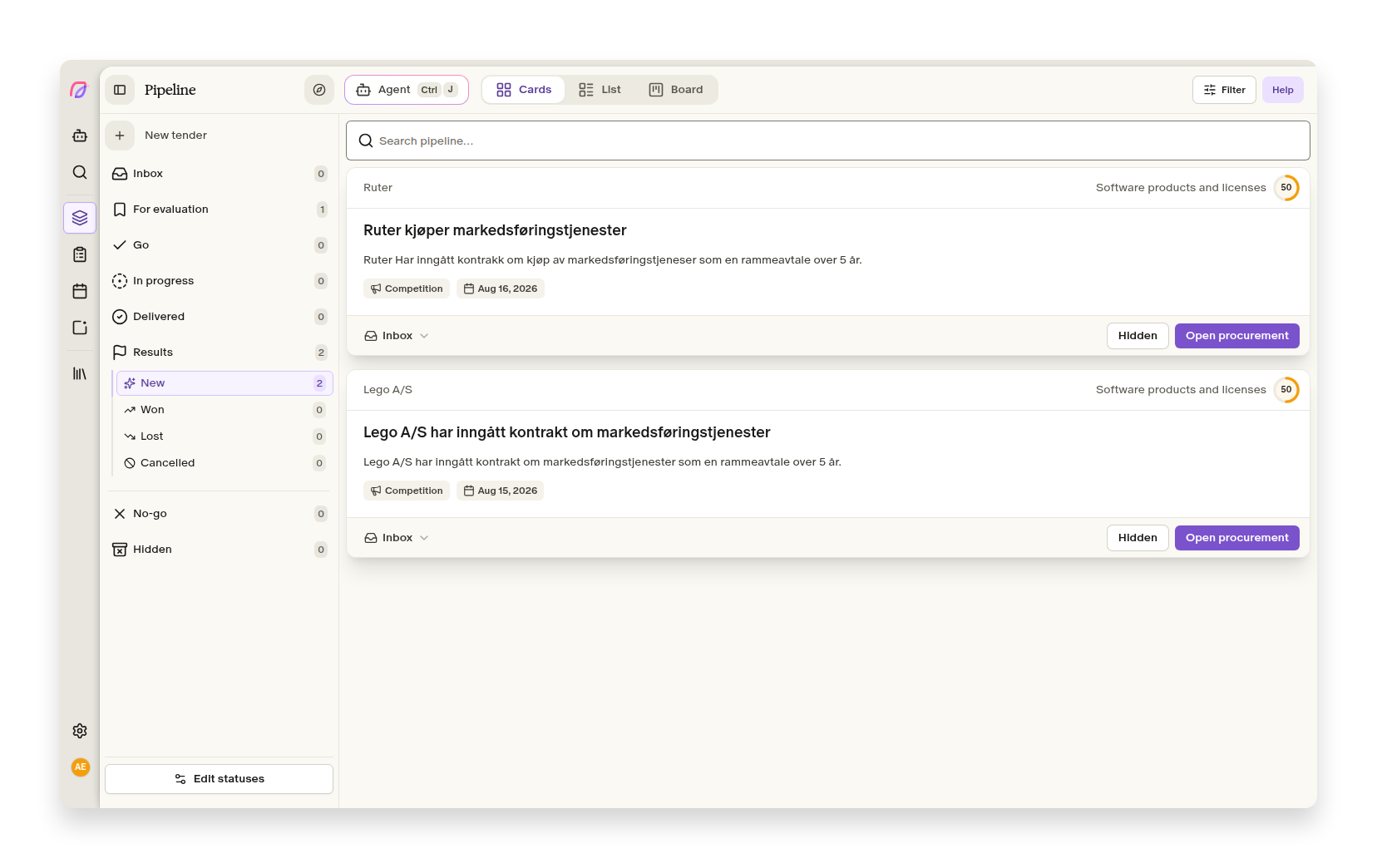The height and width of the screenshot is (868, 1377).
Task: Select Hidden status in sidebar
Action: coord(220,550)
